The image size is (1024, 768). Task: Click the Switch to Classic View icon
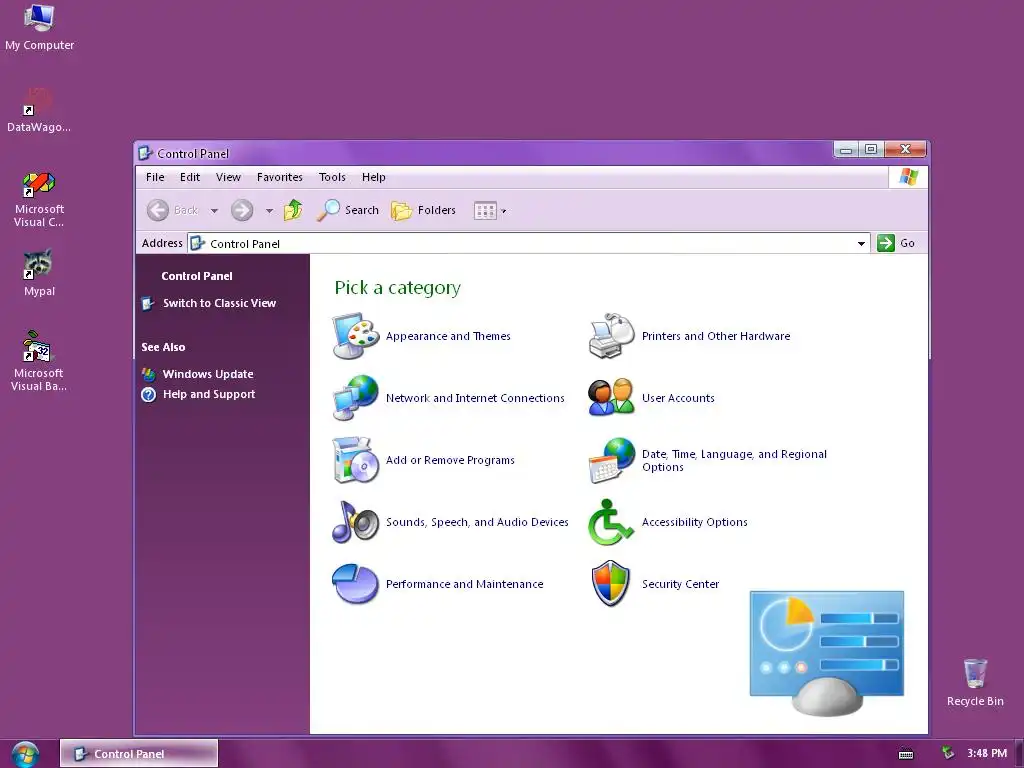pyautogui.click(x=148, y=303)
